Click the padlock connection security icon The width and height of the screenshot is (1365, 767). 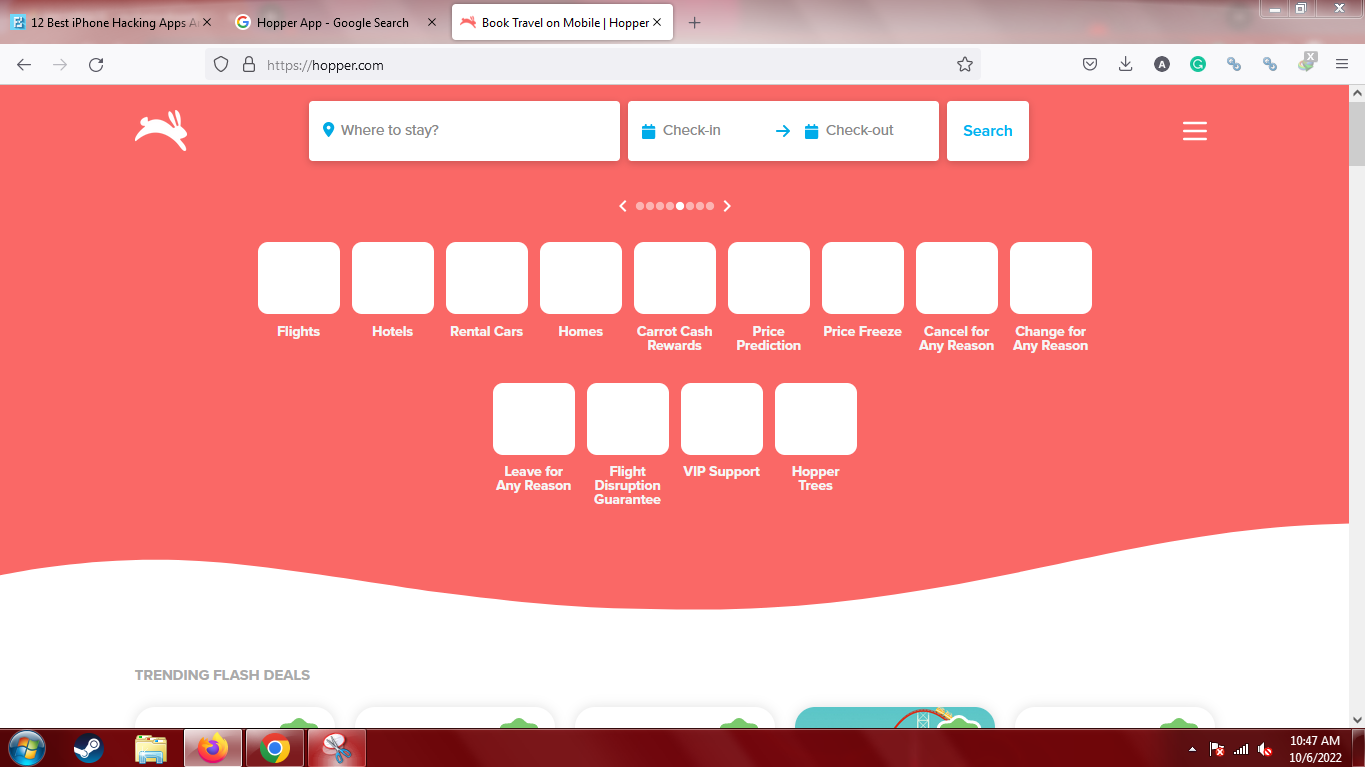tap(249, 64)
